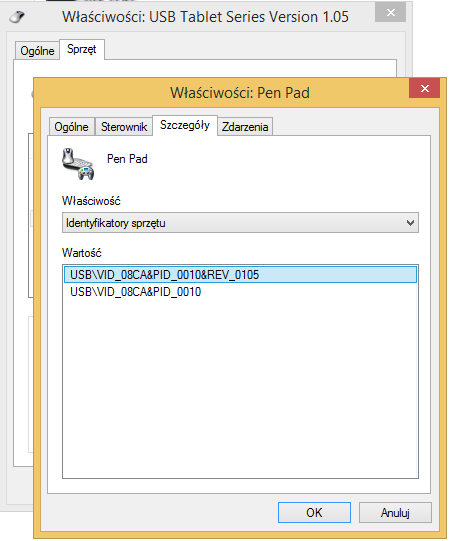Close the Pen Pad properties dialog

pos(424,88)
